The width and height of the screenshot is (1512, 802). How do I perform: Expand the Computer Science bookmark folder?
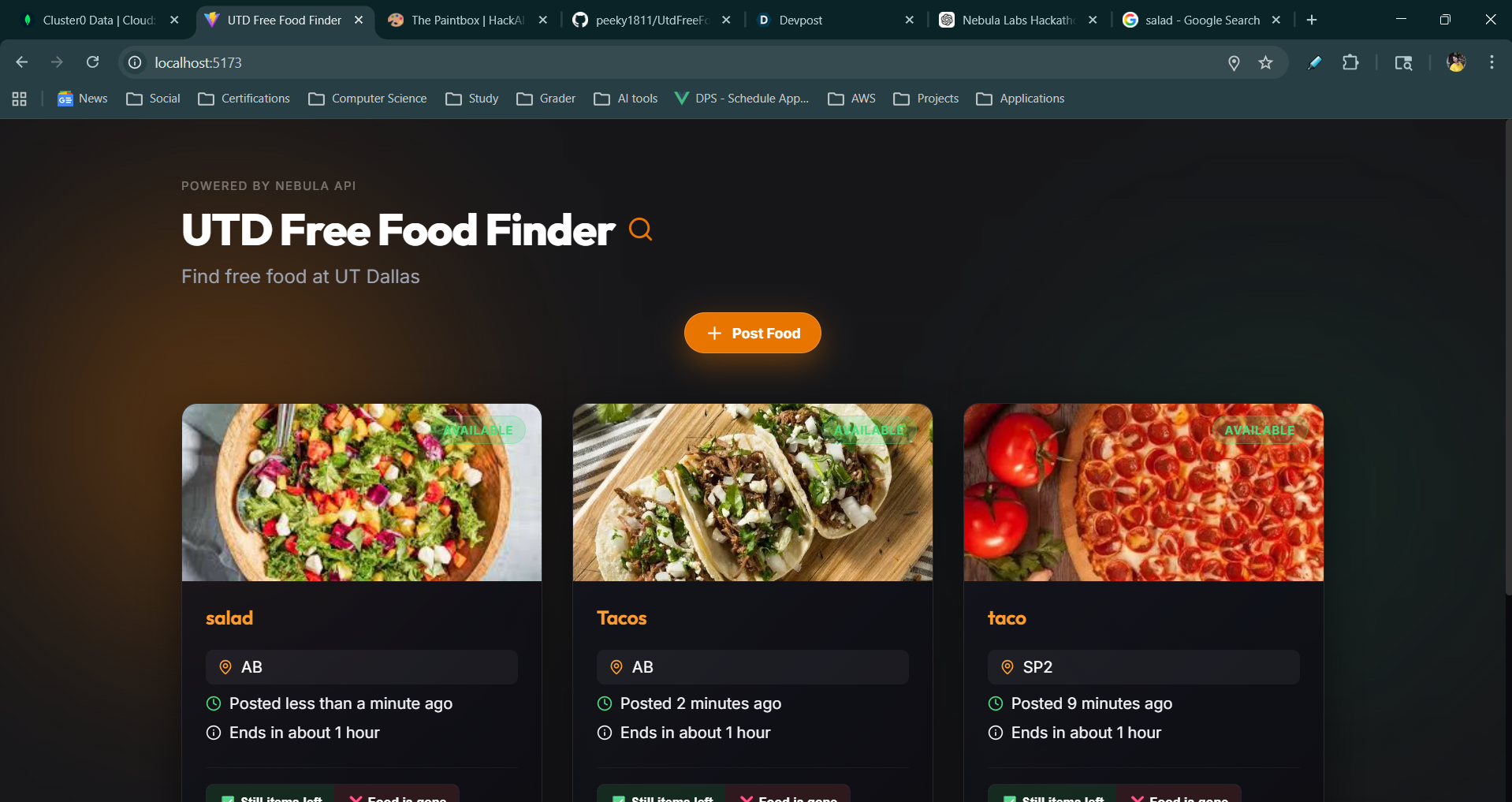coord(368,99)
